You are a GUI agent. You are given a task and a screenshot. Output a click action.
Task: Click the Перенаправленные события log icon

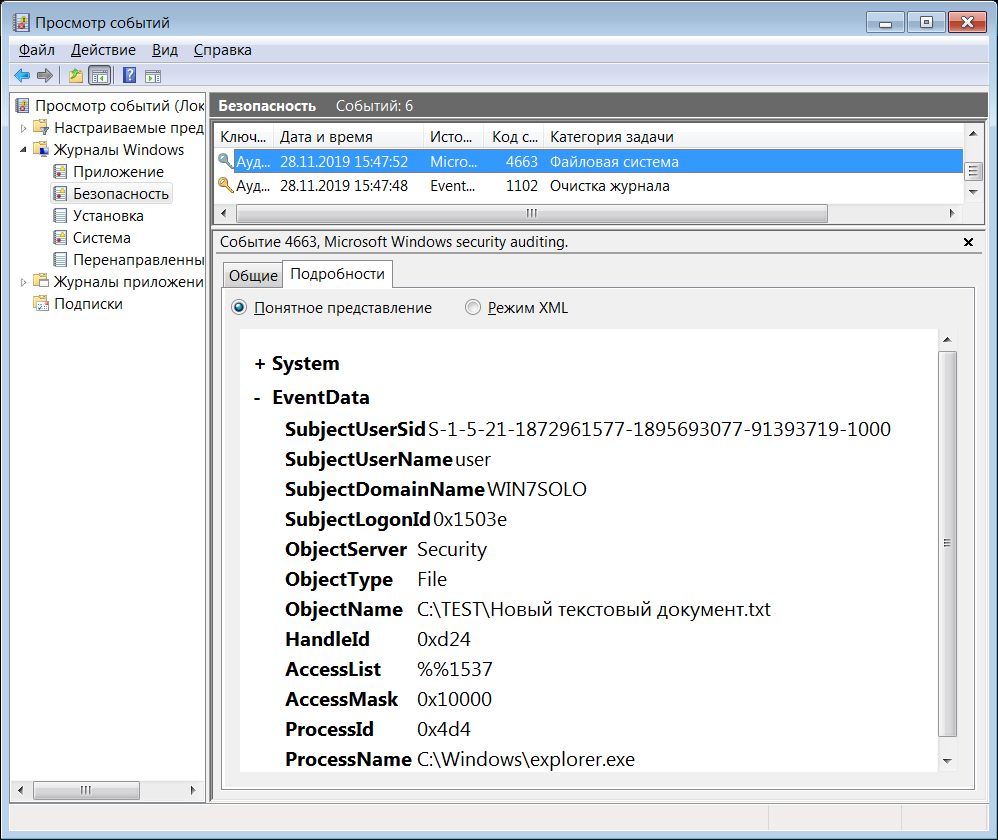pos(60,260)
